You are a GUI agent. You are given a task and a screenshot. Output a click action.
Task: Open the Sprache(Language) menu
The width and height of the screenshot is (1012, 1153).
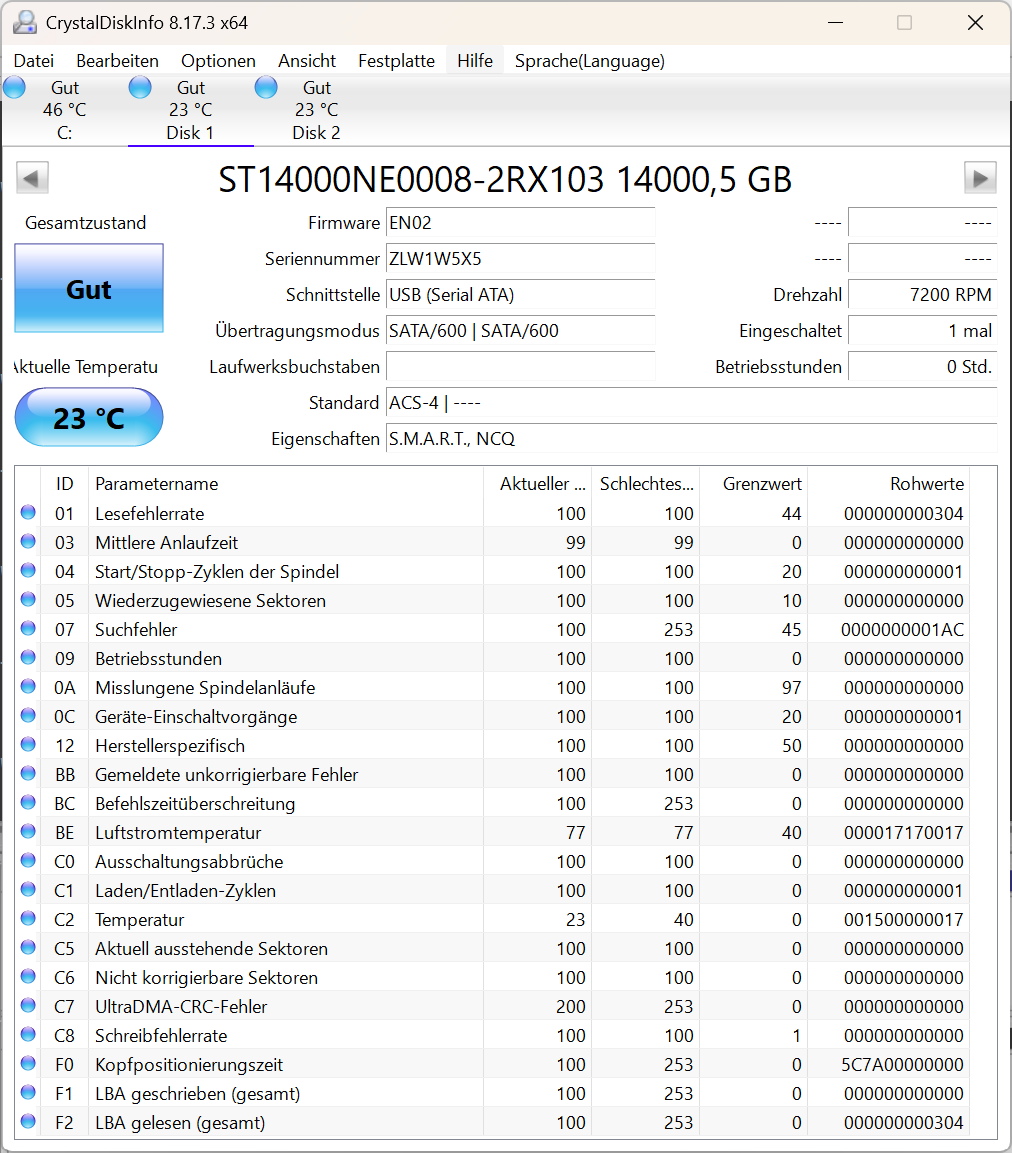coord(590,61)
